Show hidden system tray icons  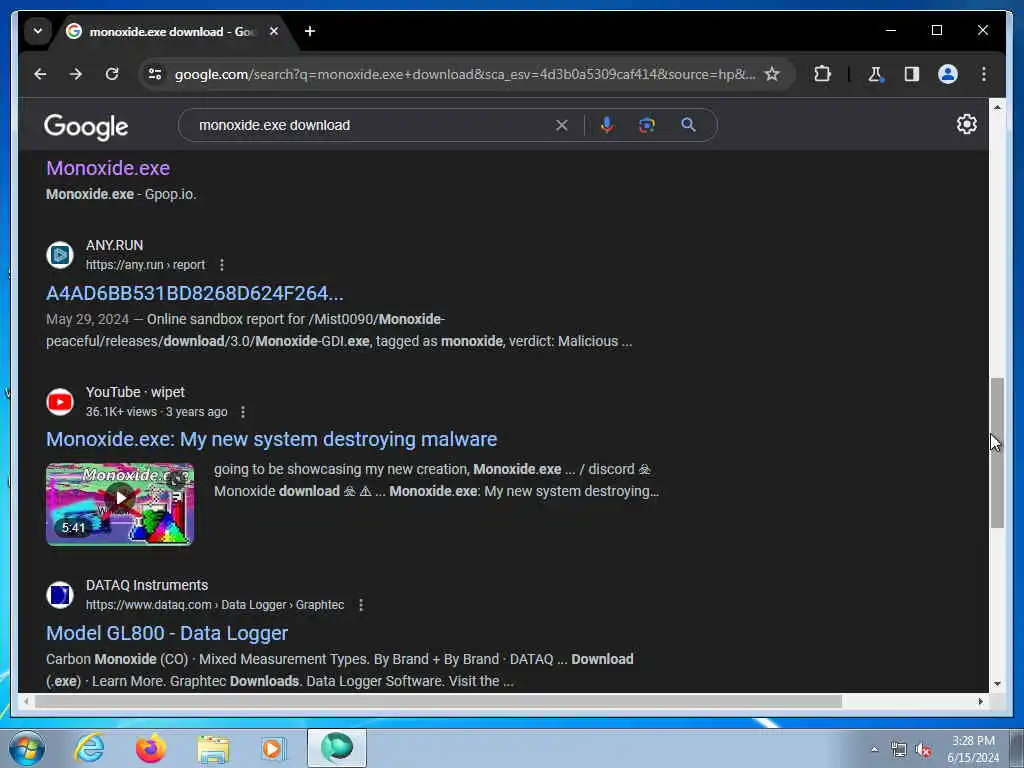pos(874,750)
